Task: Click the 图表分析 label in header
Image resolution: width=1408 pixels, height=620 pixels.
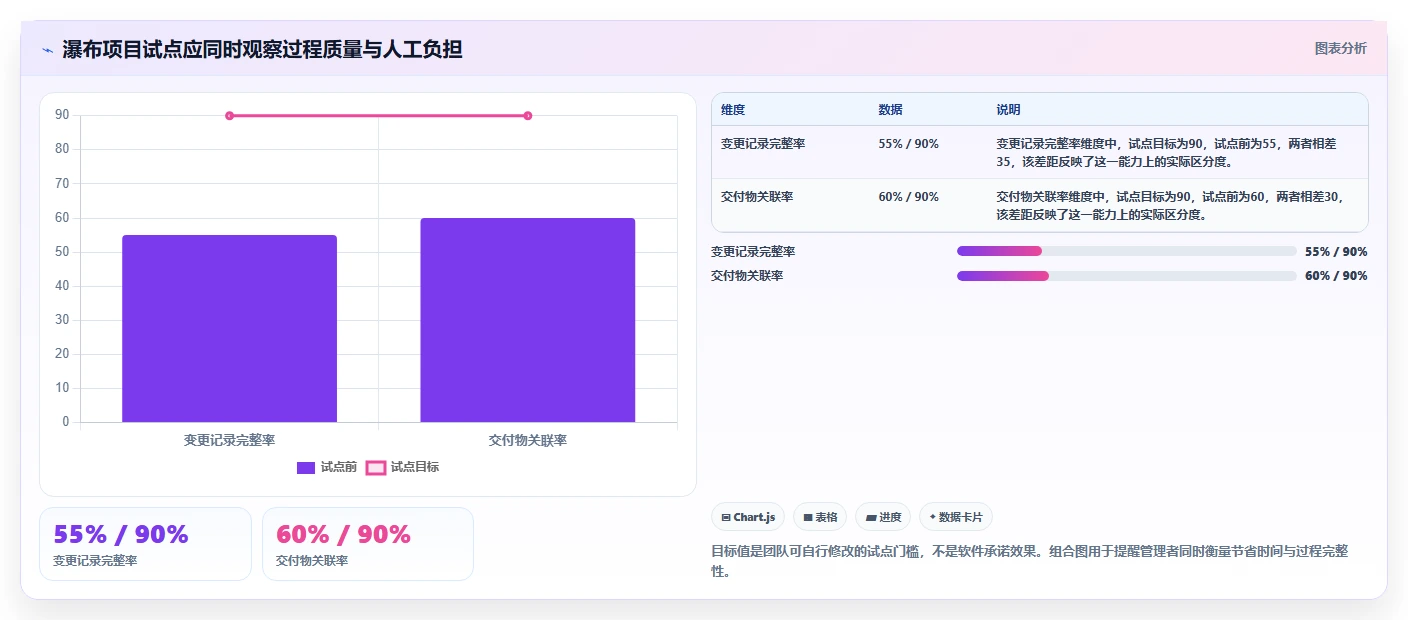Action: coord(1340,48)
